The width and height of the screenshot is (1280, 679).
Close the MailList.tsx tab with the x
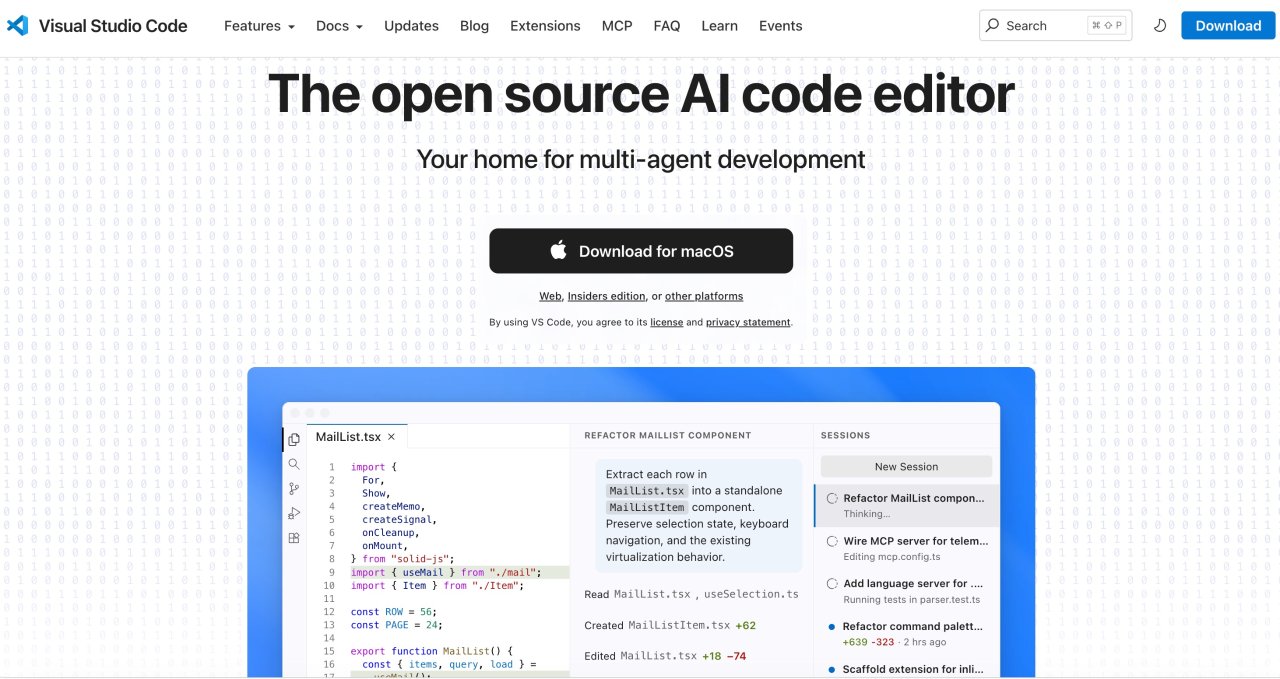pos(391,437)
